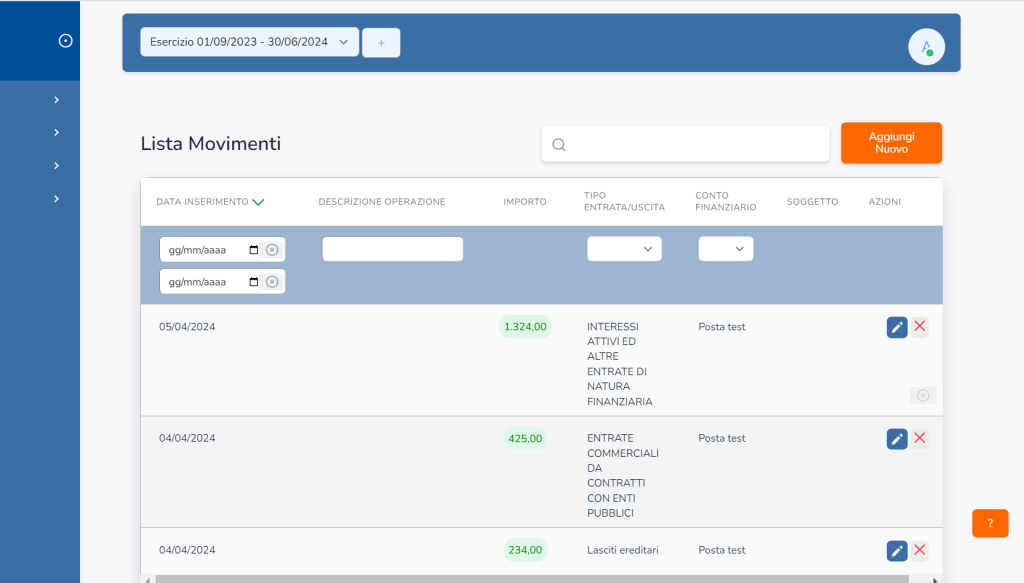Edit the 05/04/2024 movement with pencil icon
This screenshot has width=1024, height=583.
pos(897,327)
